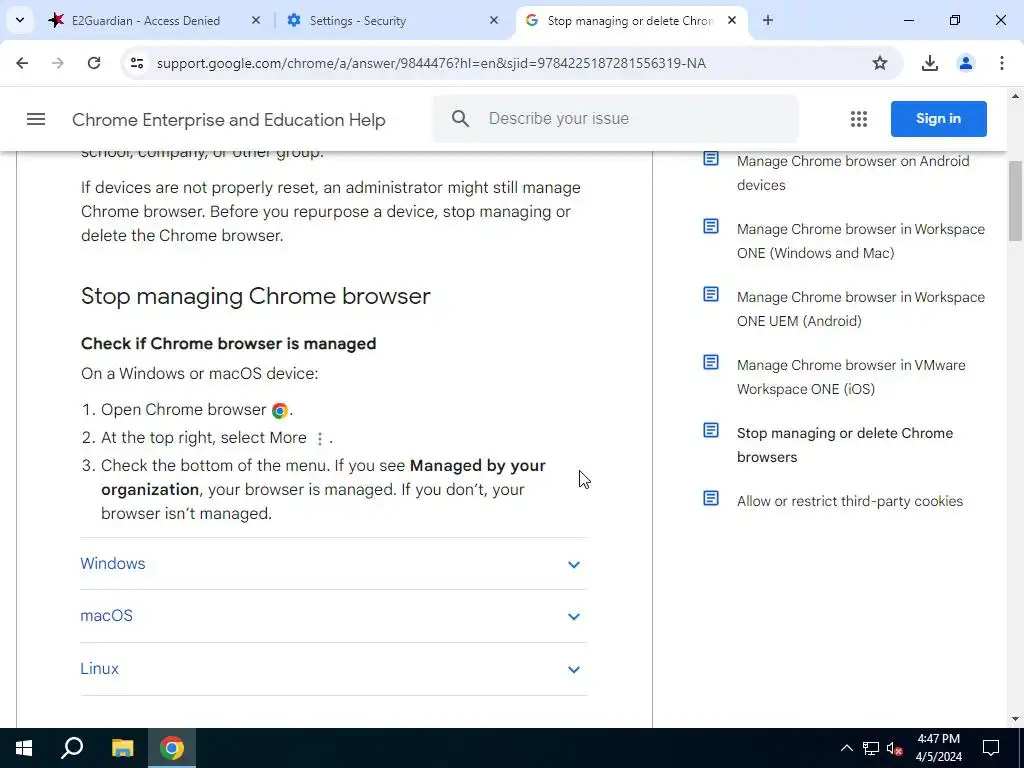Expand the Windows section
The height and width of the screenshot is (768, 1024).
coord(333,564)
